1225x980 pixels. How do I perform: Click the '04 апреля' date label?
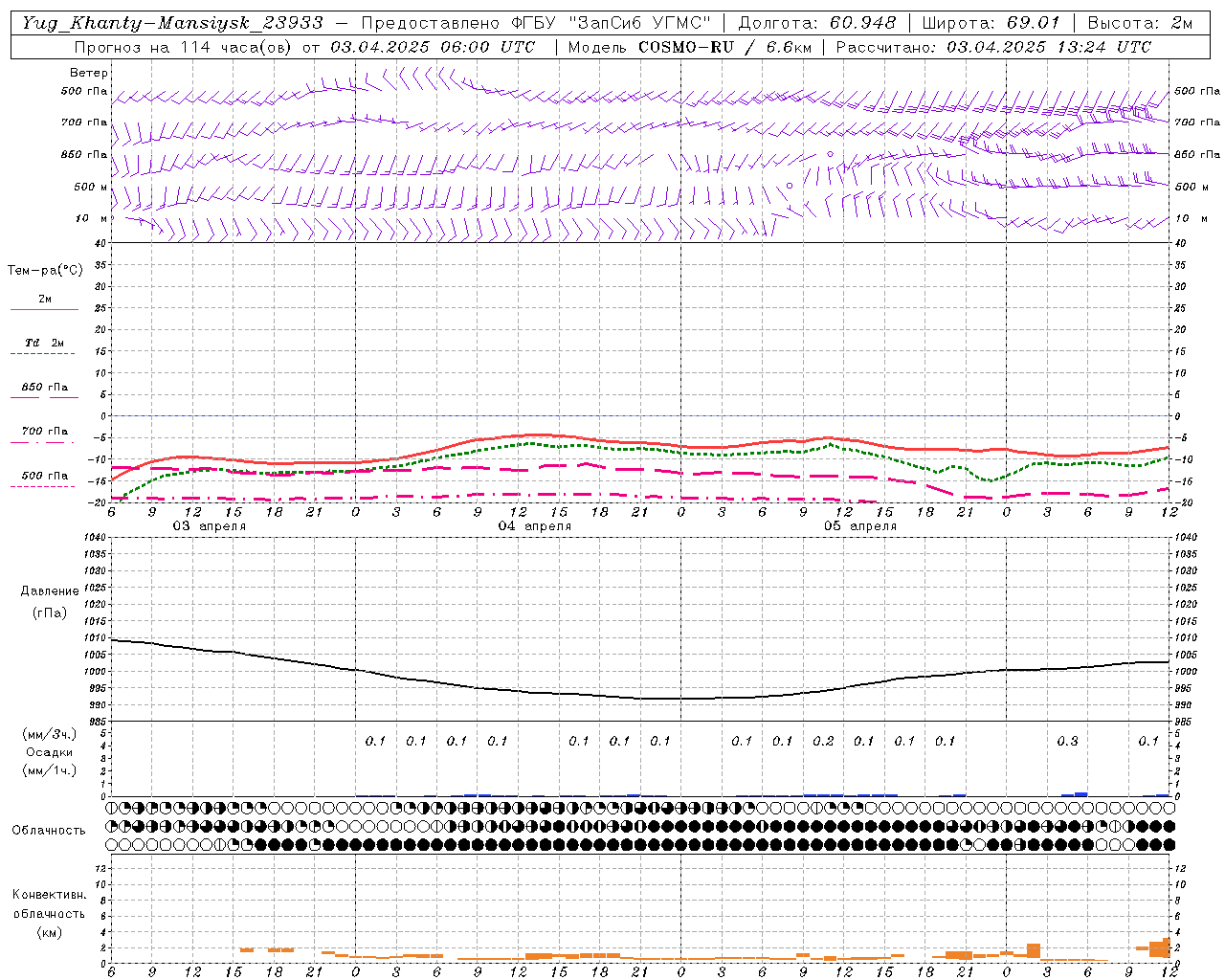pos(534,526)
